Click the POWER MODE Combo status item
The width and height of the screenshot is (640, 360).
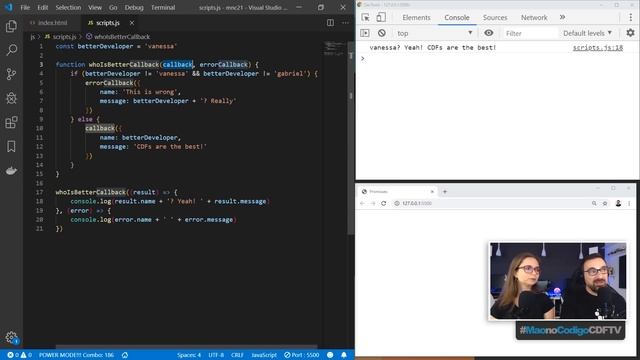point(76,355)
